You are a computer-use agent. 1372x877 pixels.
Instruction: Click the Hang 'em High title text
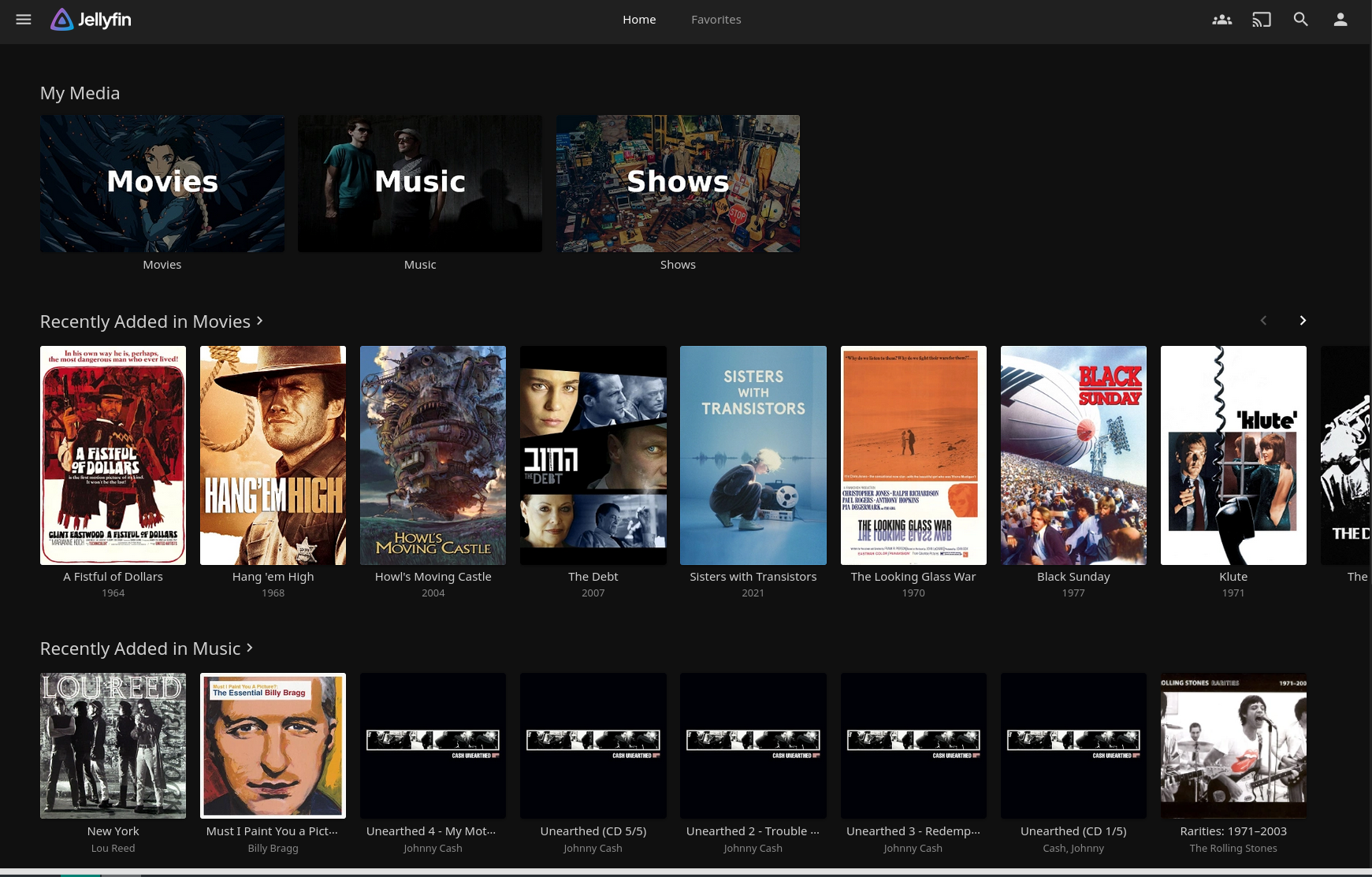coord(273,577)
